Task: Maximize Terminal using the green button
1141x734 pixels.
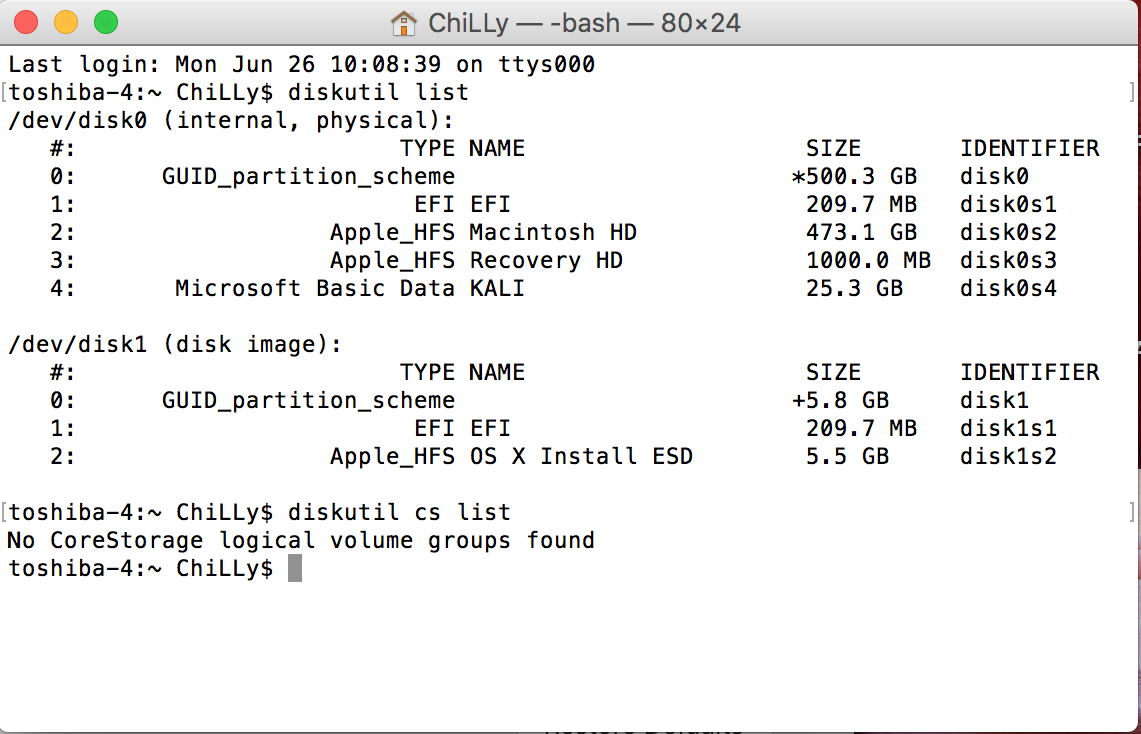Action: point(106,23)
